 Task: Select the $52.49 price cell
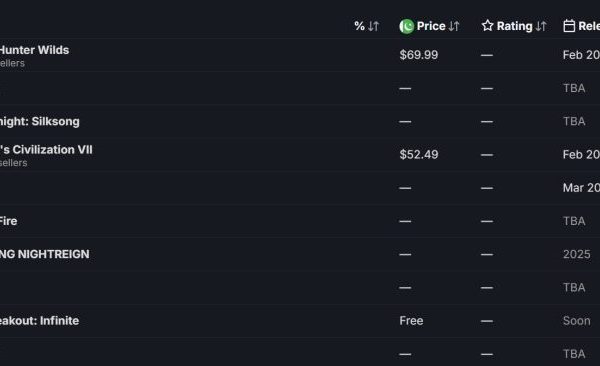[x=419, y=155]
